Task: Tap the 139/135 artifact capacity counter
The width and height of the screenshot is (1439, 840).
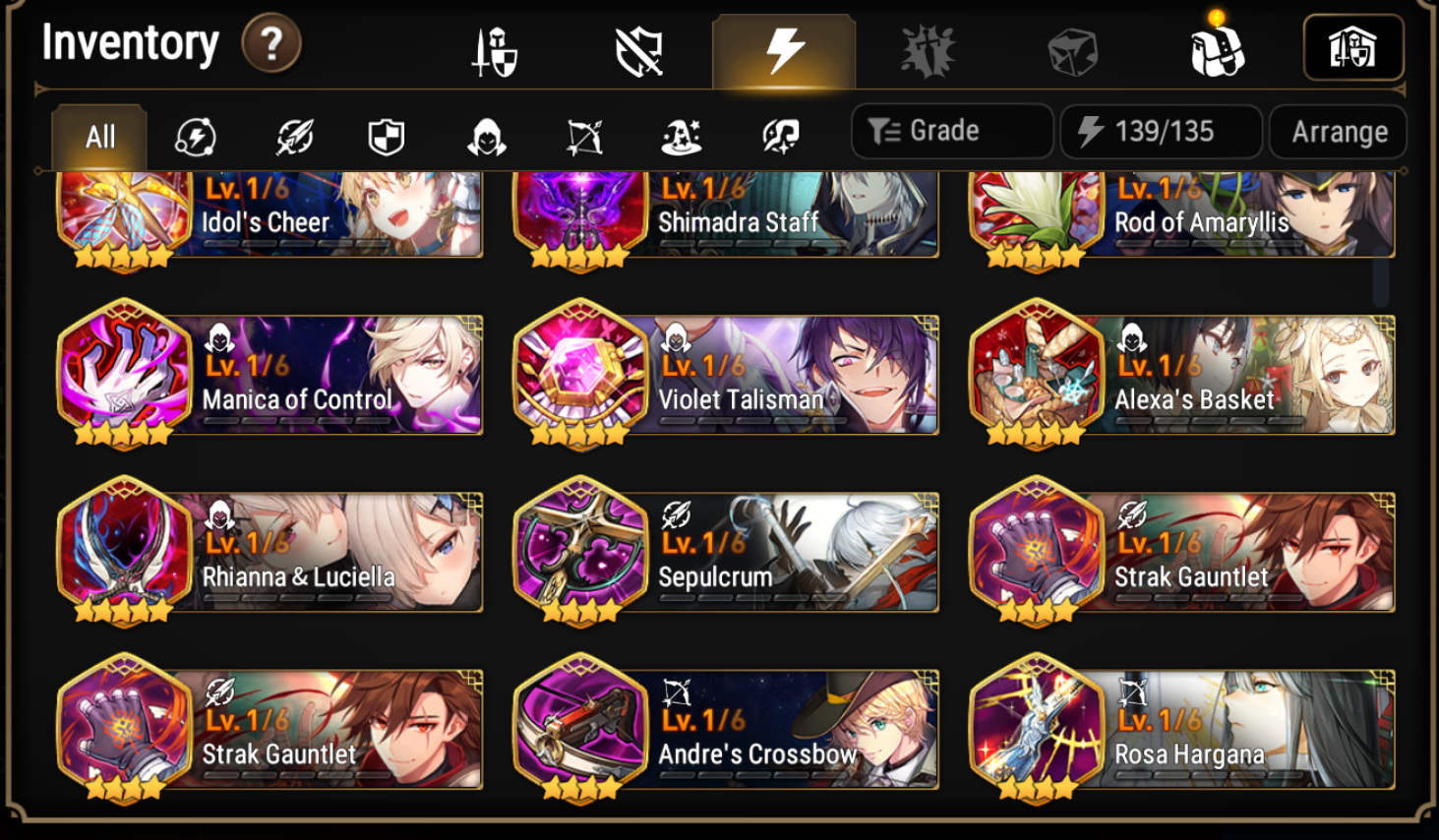Action: tap(1161, 131)
